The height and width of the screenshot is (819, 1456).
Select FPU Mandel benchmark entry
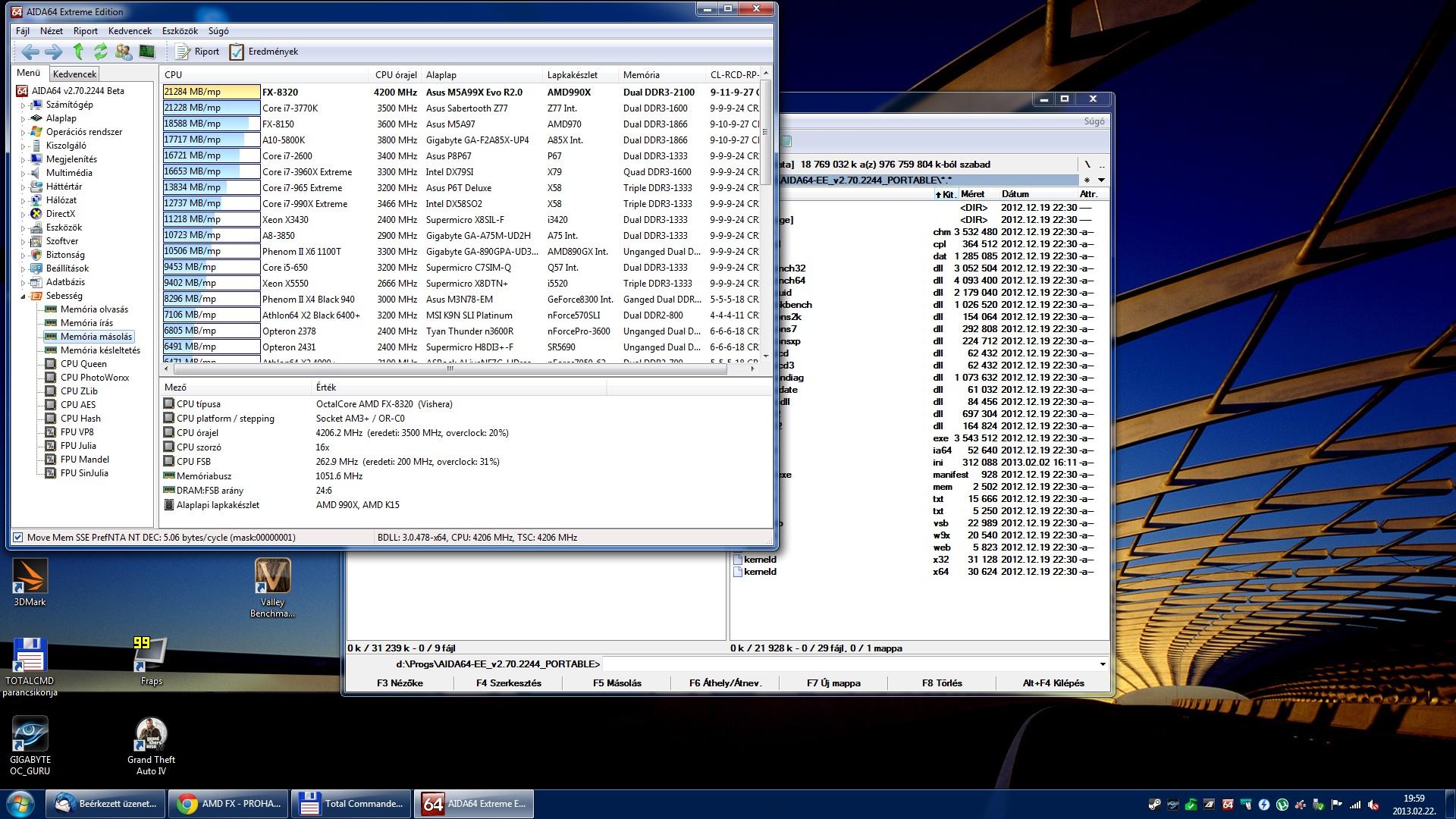coord(85,460)
